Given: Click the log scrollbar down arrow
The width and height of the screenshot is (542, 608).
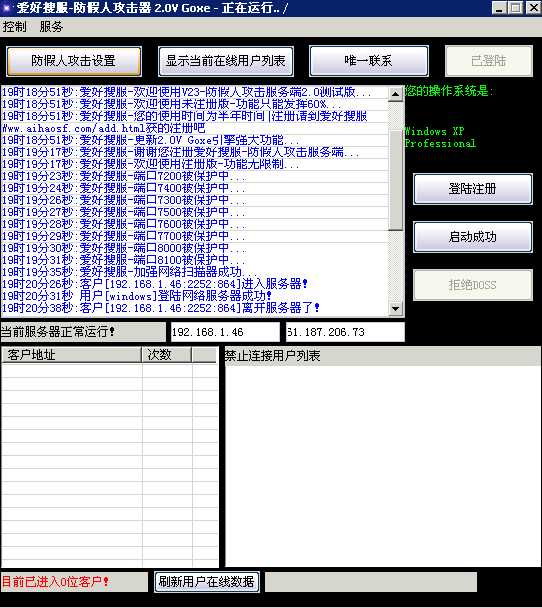Looking at the screenshot, I should (395, 309).
